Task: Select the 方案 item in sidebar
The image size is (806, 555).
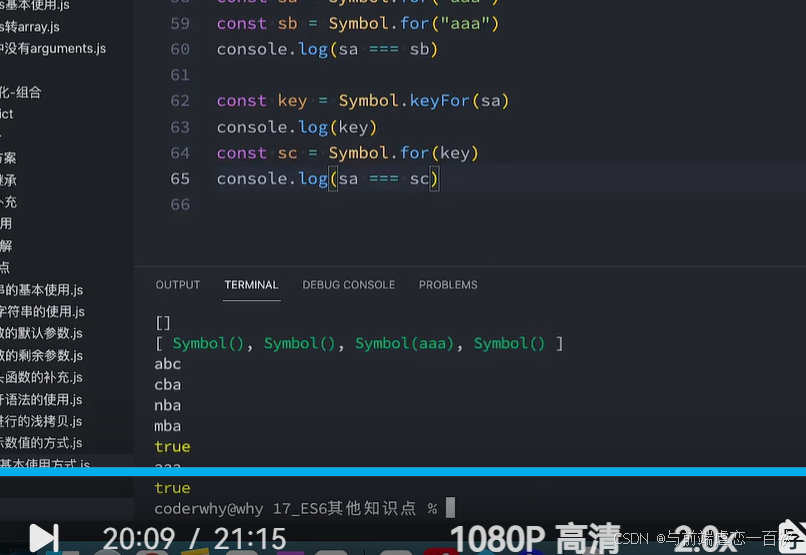Action: [8, 158]
